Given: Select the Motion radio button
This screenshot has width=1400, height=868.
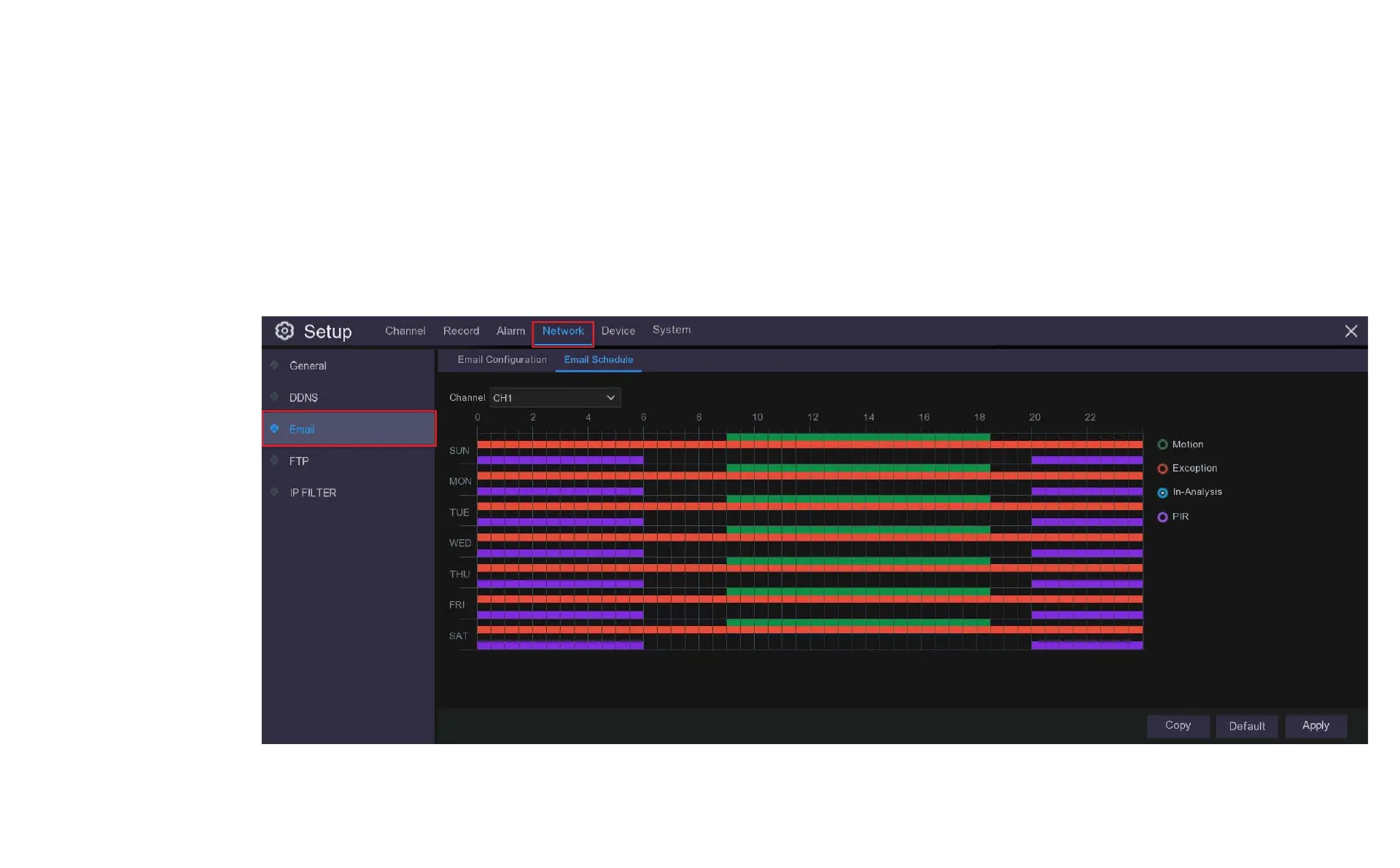Looking at the screenshot, I should click(x=1162, y=445).
